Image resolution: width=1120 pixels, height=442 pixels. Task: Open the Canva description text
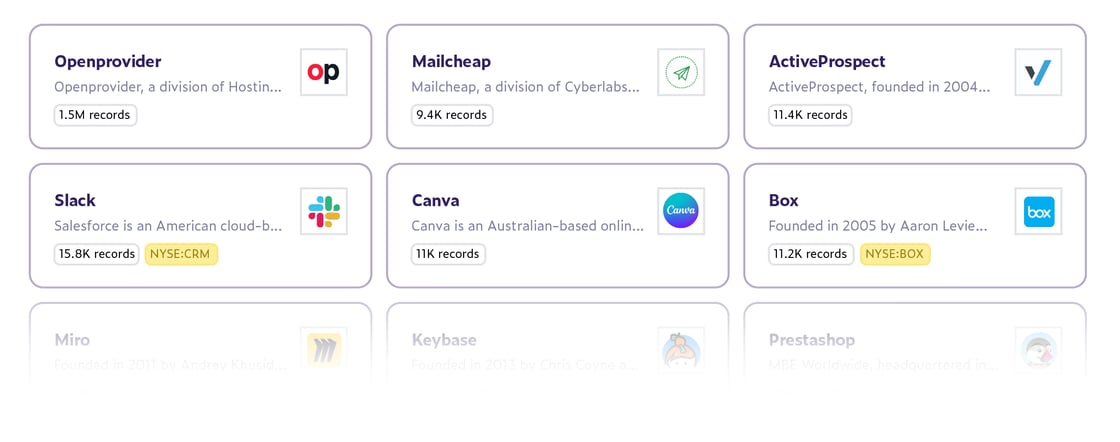pyautogui.click(x=527, y=226)
